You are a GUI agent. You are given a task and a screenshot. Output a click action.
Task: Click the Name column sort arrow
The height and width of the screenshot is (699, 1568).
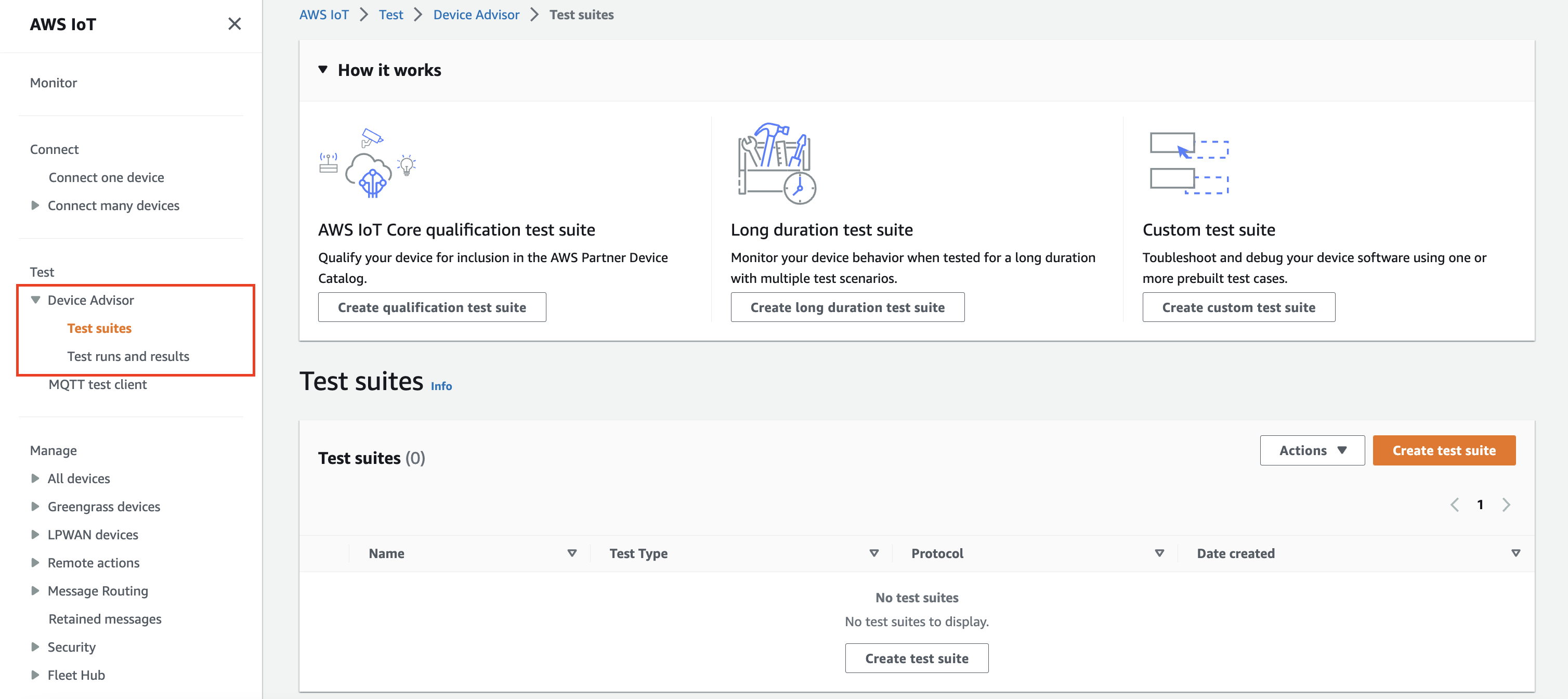tap(571, 553)
